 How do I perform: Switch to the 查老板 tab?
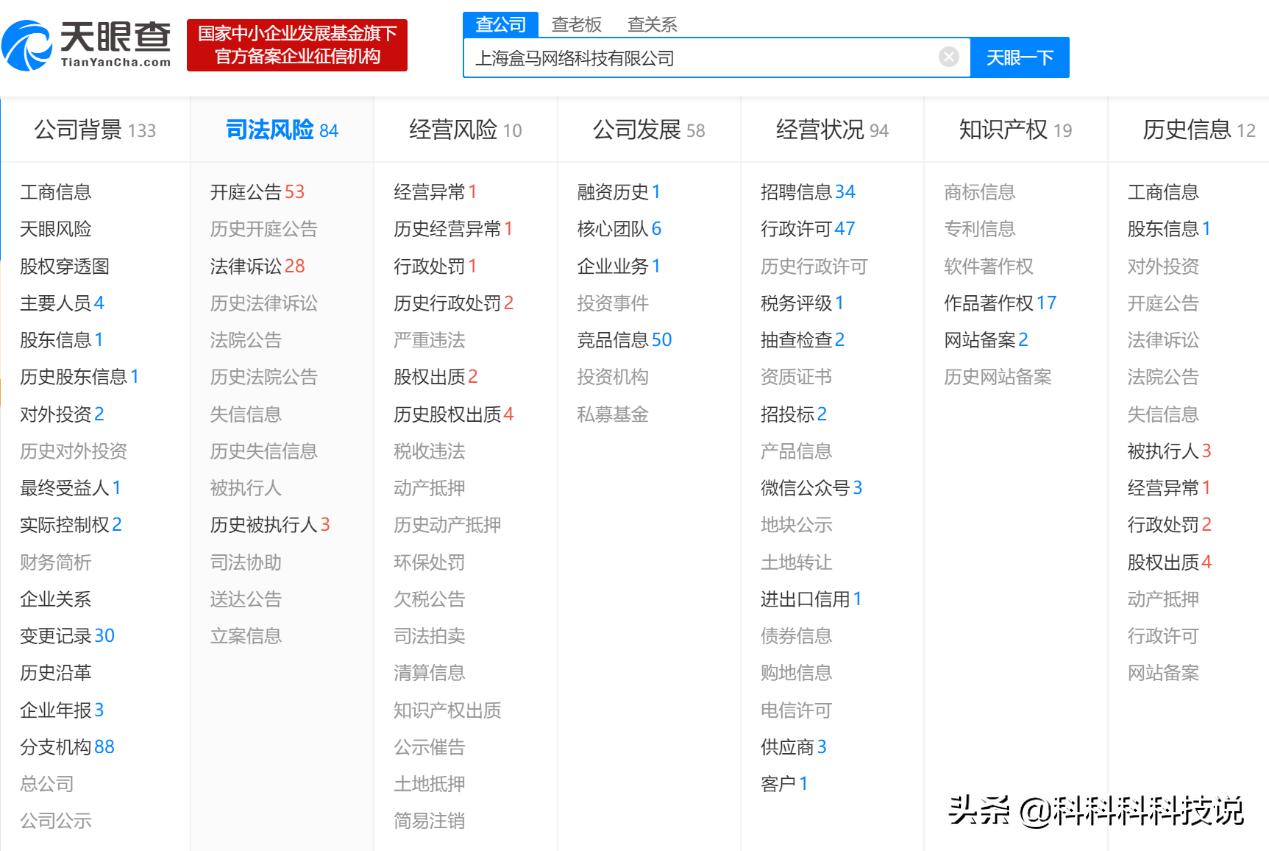tap(576, 24)
